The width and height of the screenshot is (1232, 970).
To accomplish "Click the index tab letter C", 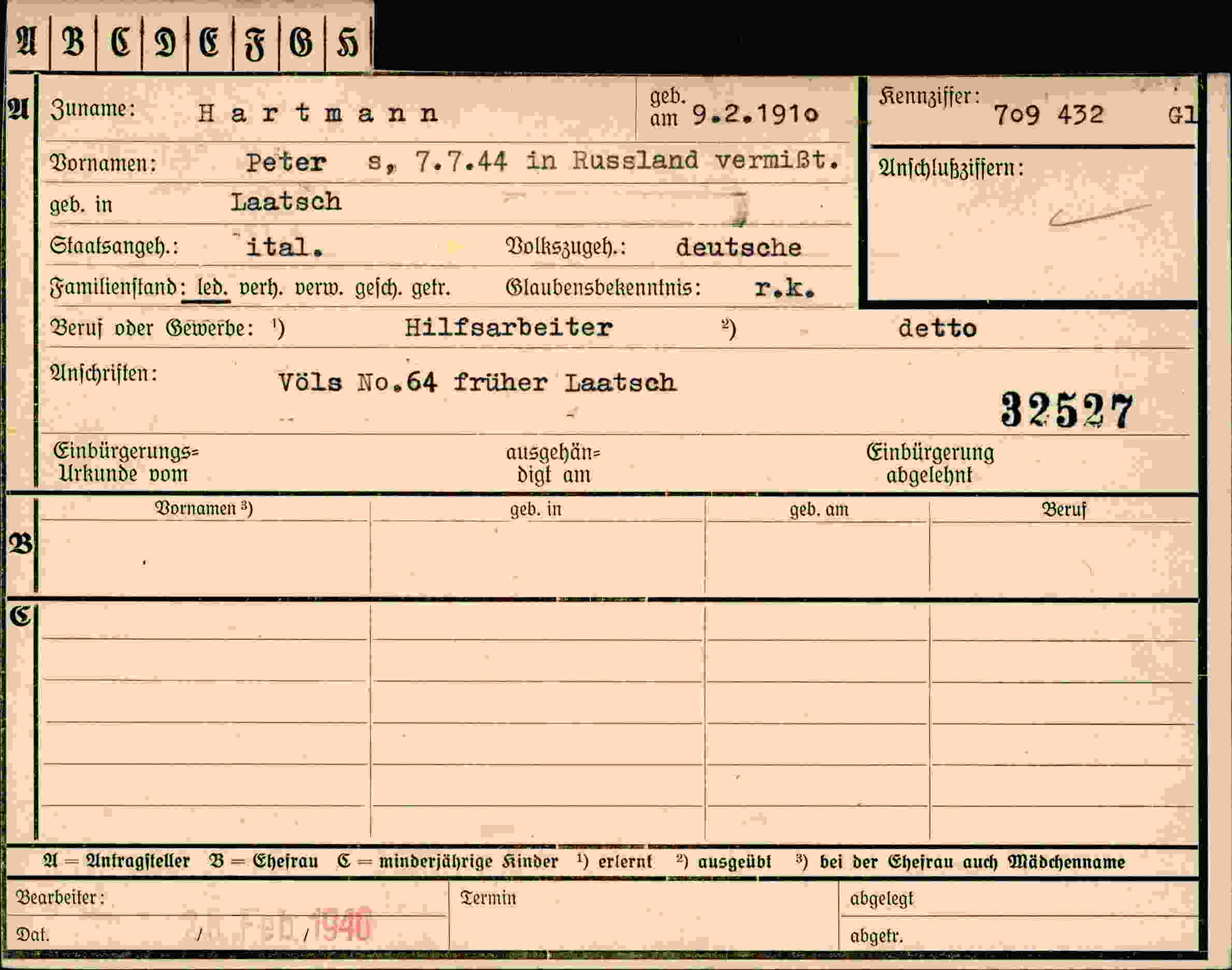I will [x=120, y=42].
